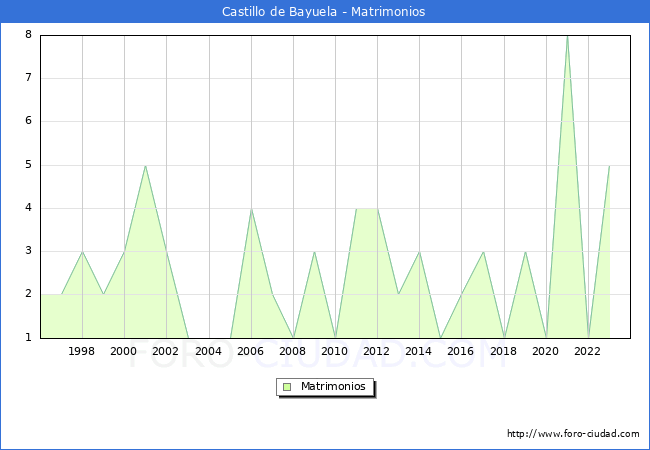
Task: Click the chart title 'Castillo de Bayuela - Matrimonios'
Action: (323, 12)
